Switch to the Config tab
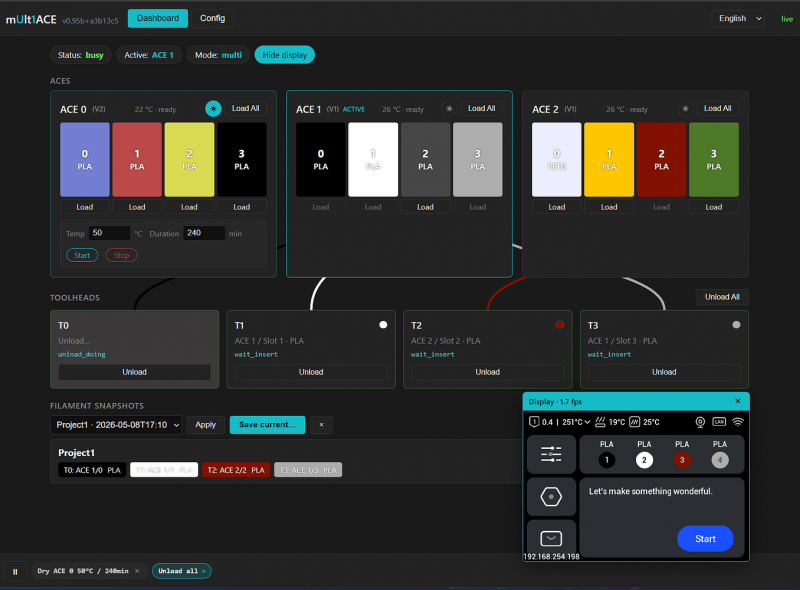The width and height of the screenshot is (800, 590). 212,18
